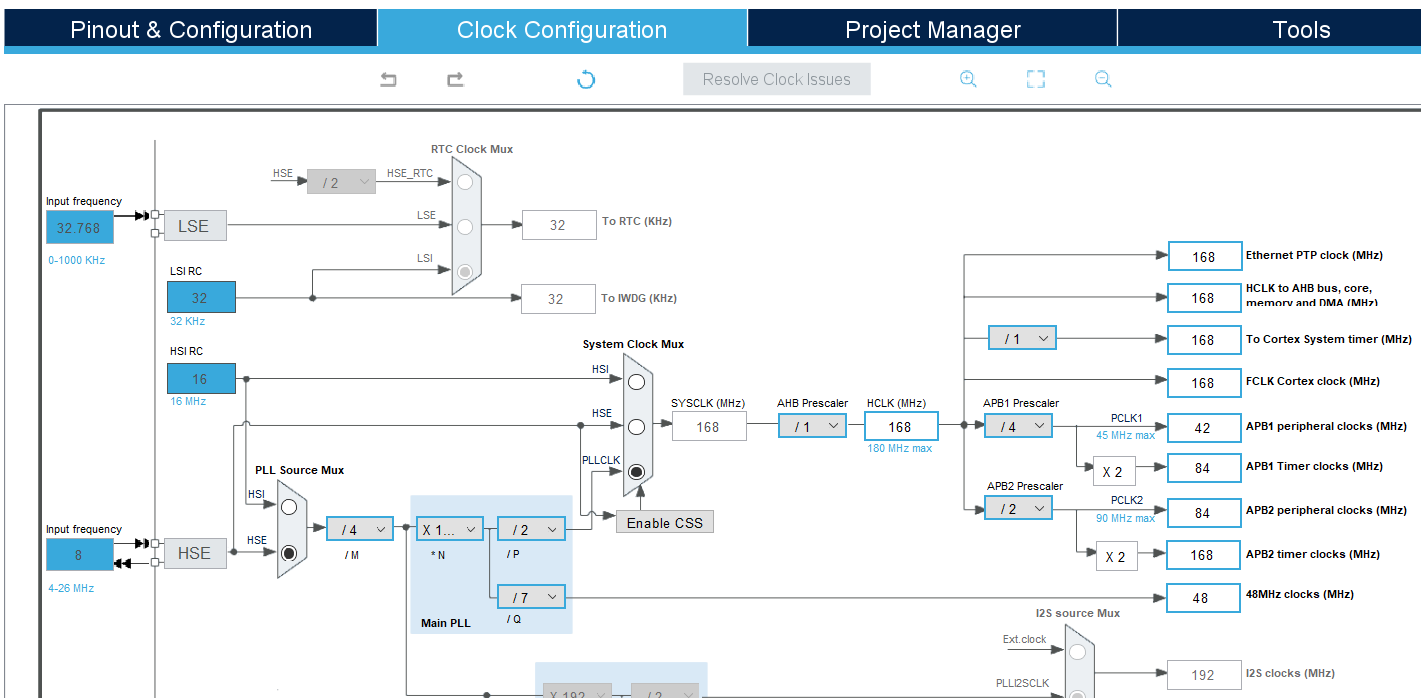This screenshot has width=1421, height=698.
Task: Open the Cortex System timer divider dropdown
Action: pos(1022,339)
